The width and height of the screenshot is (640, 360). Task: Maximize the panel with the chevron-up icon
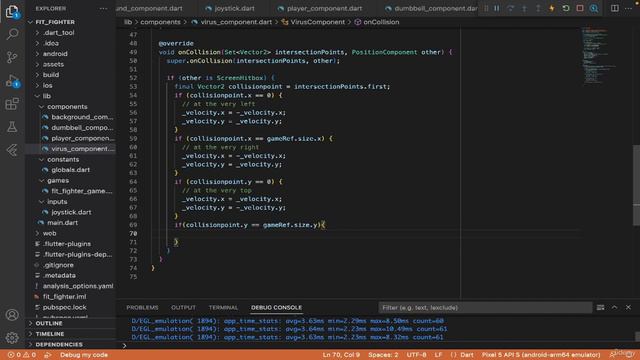(614, 307)
